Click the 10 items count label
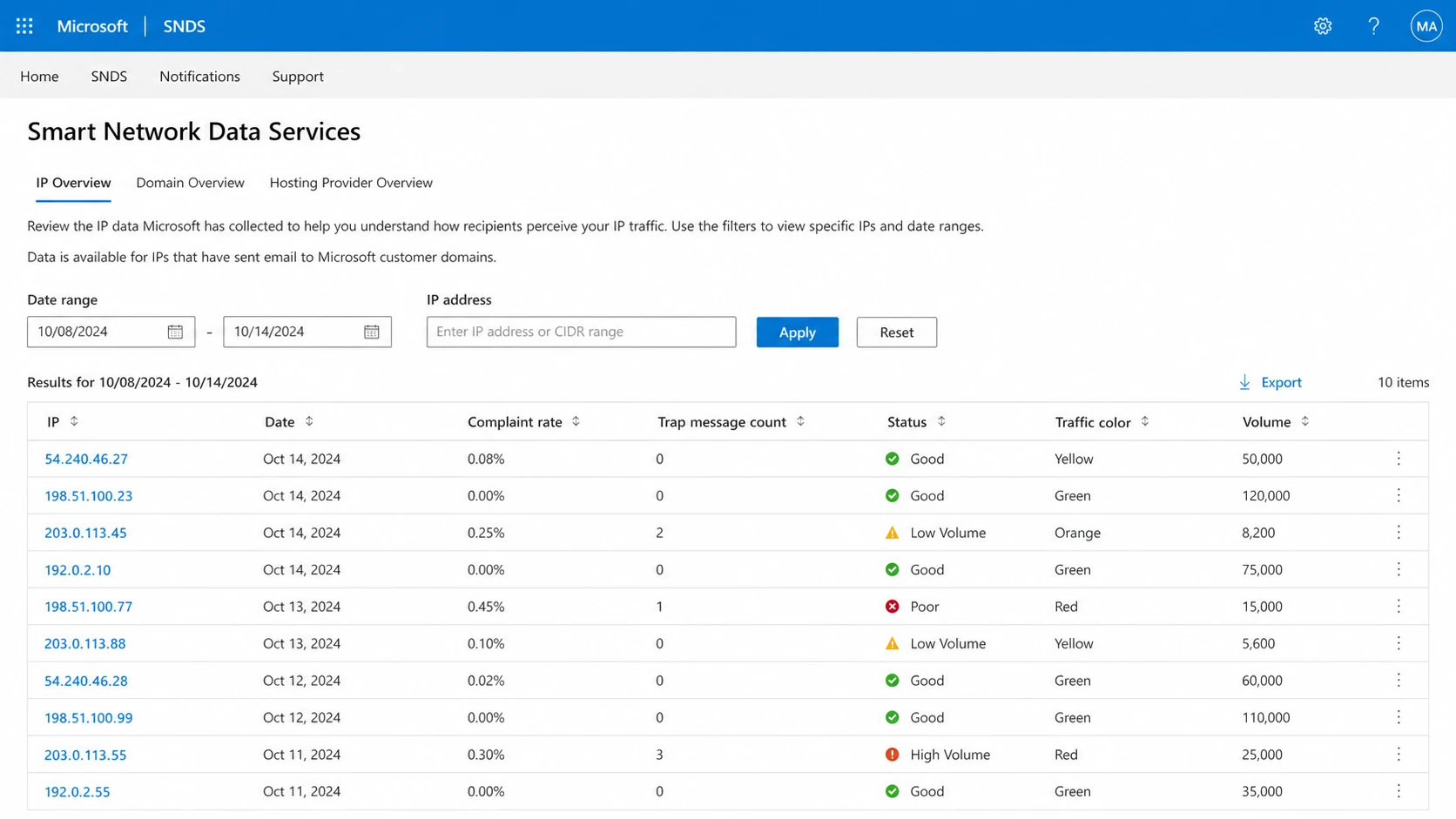The image size is (1456, 819). pyautogui.click(x=1403, y=382)
